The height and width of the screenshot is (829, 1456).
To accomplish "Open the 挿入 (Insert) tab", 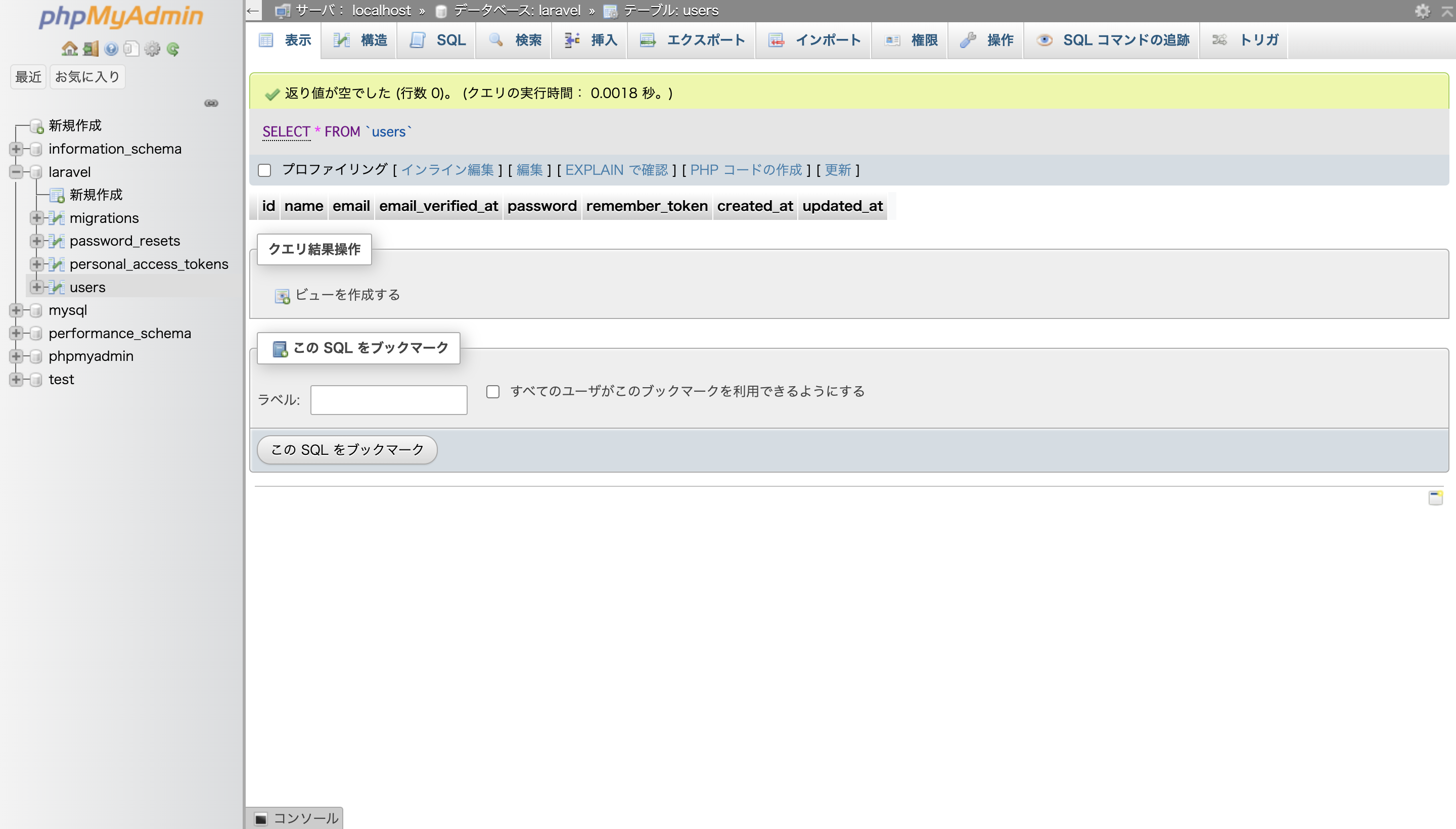I will point(590,40).
